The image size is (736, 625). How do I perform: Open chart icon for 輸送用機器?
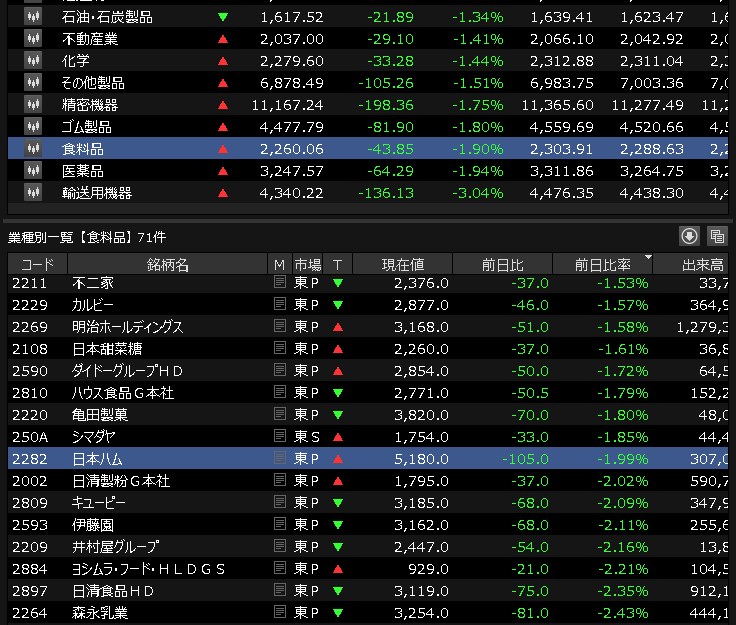33,193
